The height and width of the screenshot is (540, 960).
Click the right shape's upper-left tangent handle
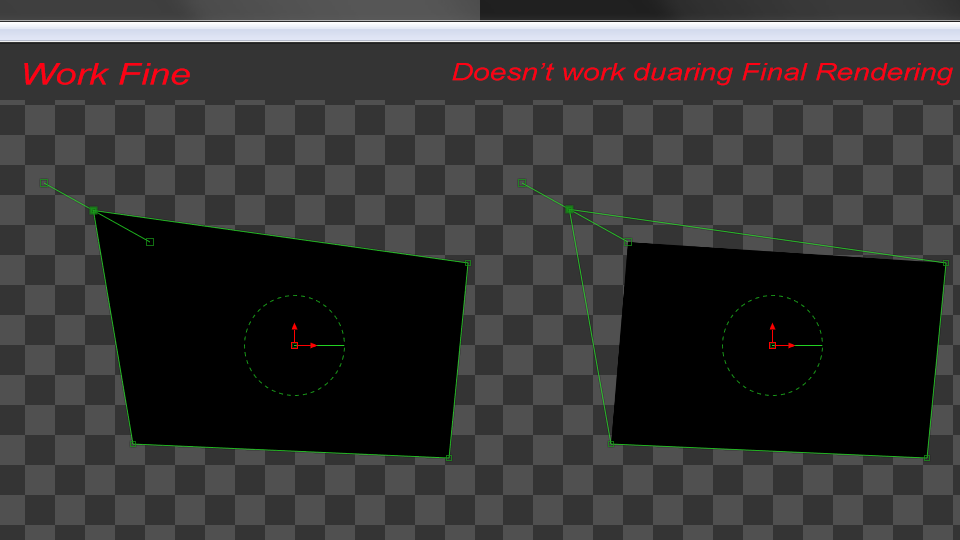522,183
